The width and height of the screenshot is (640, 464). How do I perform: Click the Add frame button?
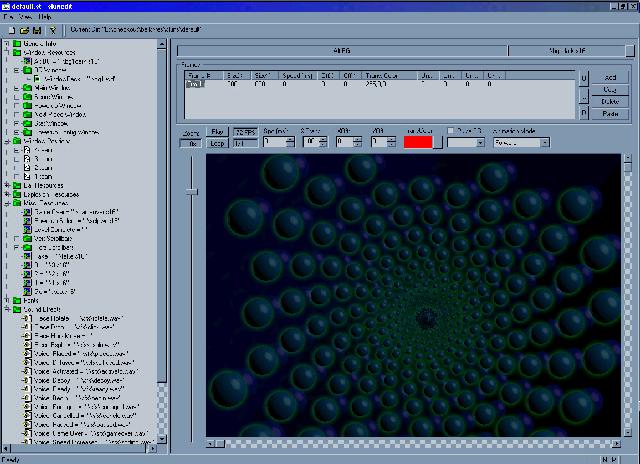pyautogui.click(x=609, y=76)
